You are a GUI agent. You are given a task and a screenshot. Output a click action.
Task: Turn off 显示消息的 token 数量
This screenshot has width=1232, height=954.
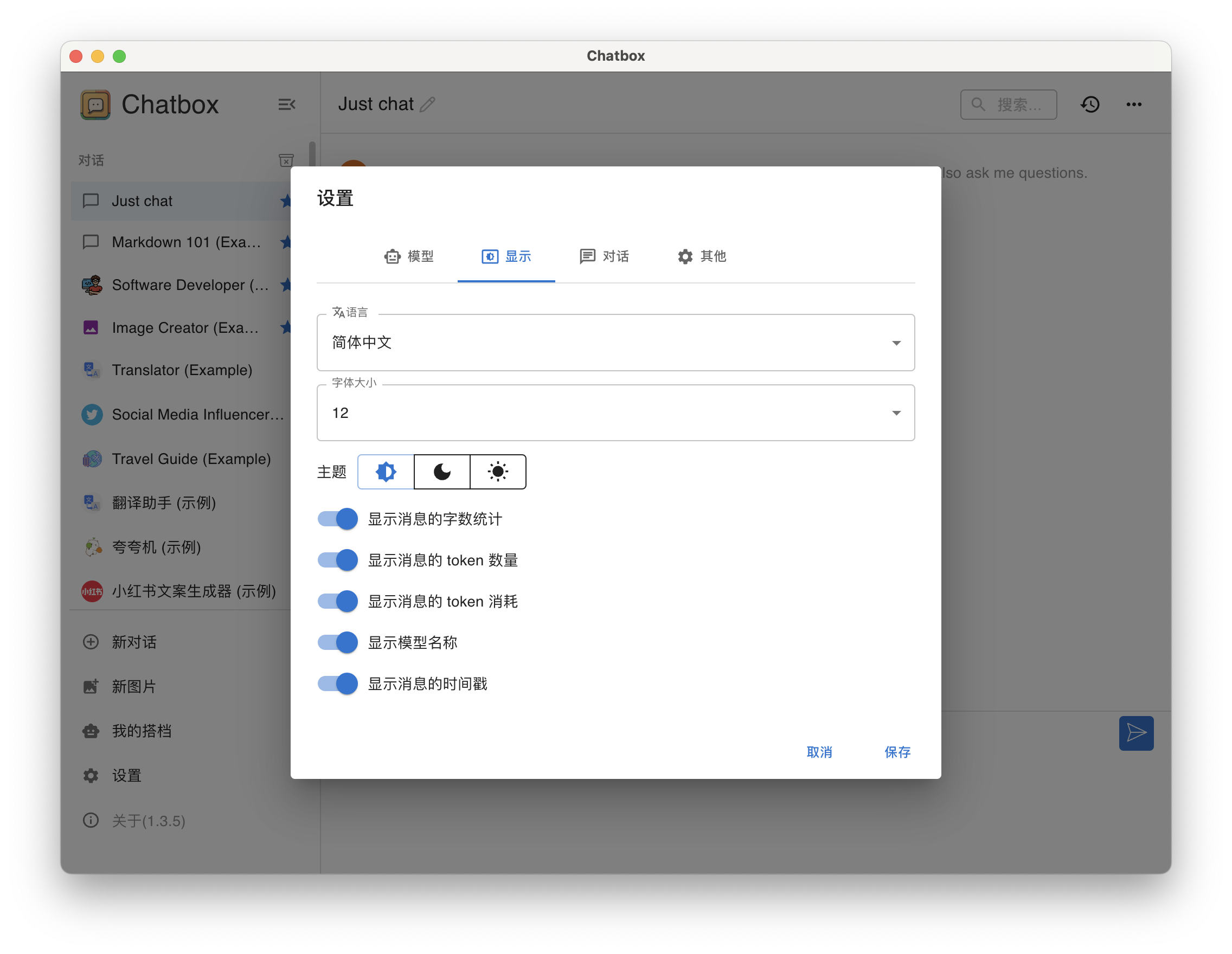coord(337,560)
